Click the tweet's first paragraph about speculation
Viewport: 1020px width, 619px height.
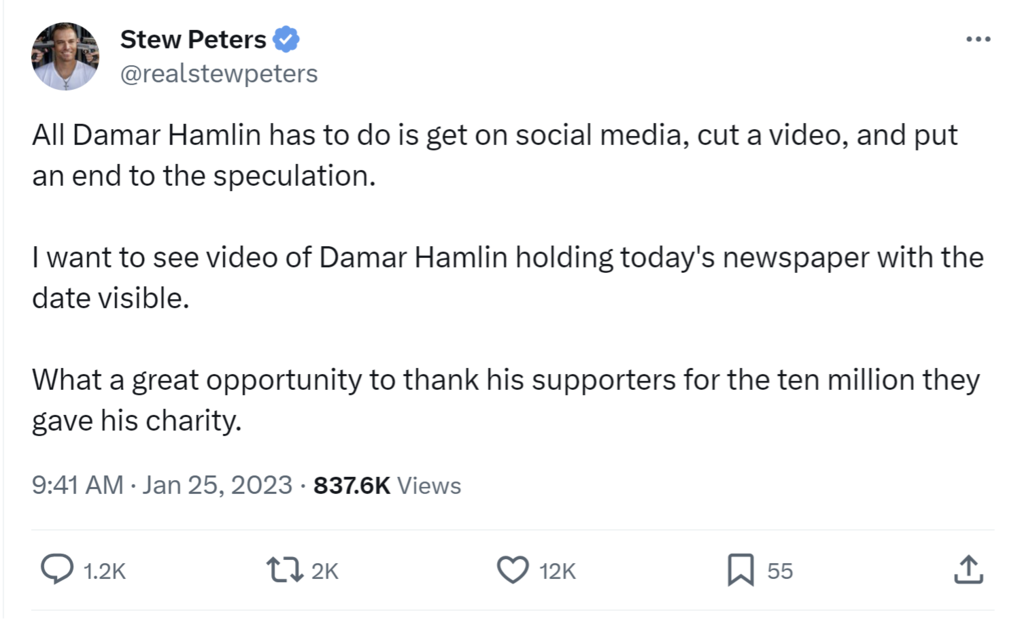(x=495, y=155)
